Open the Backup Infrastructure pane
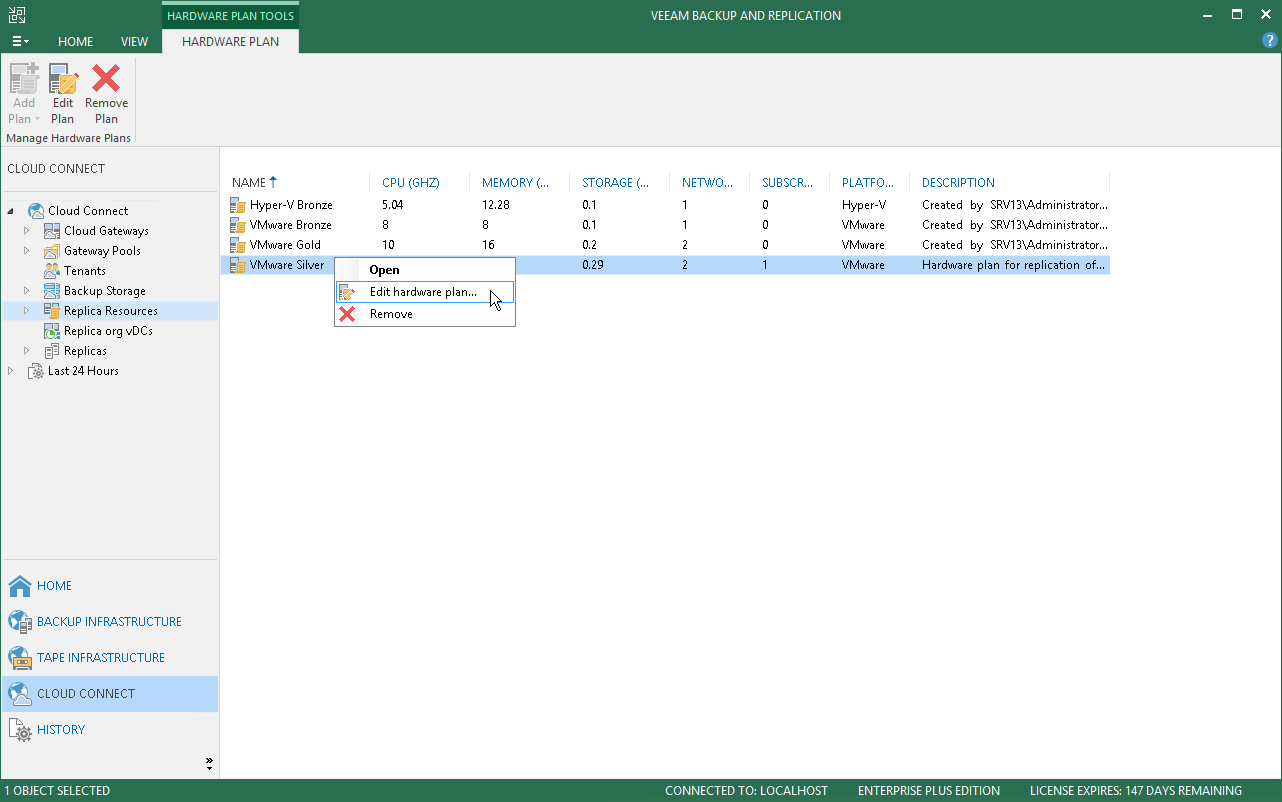Viewport: 1282px width, 802px height. click(x=110, y=622)
